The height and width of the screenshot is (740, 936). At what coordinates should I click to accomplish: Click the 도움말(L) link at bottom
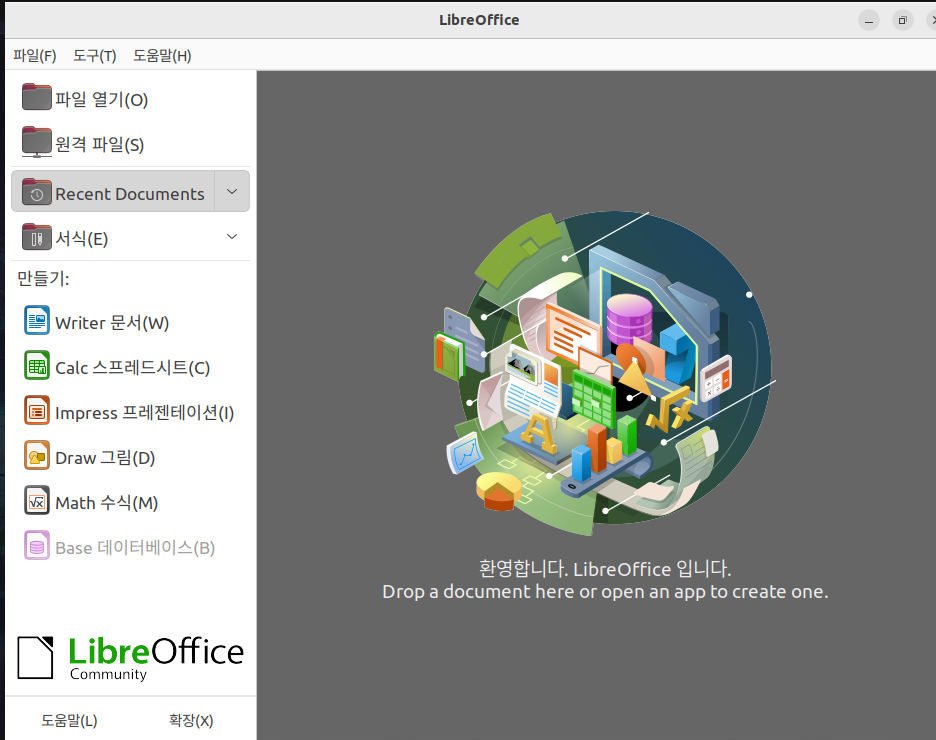(x=68, y=719)
